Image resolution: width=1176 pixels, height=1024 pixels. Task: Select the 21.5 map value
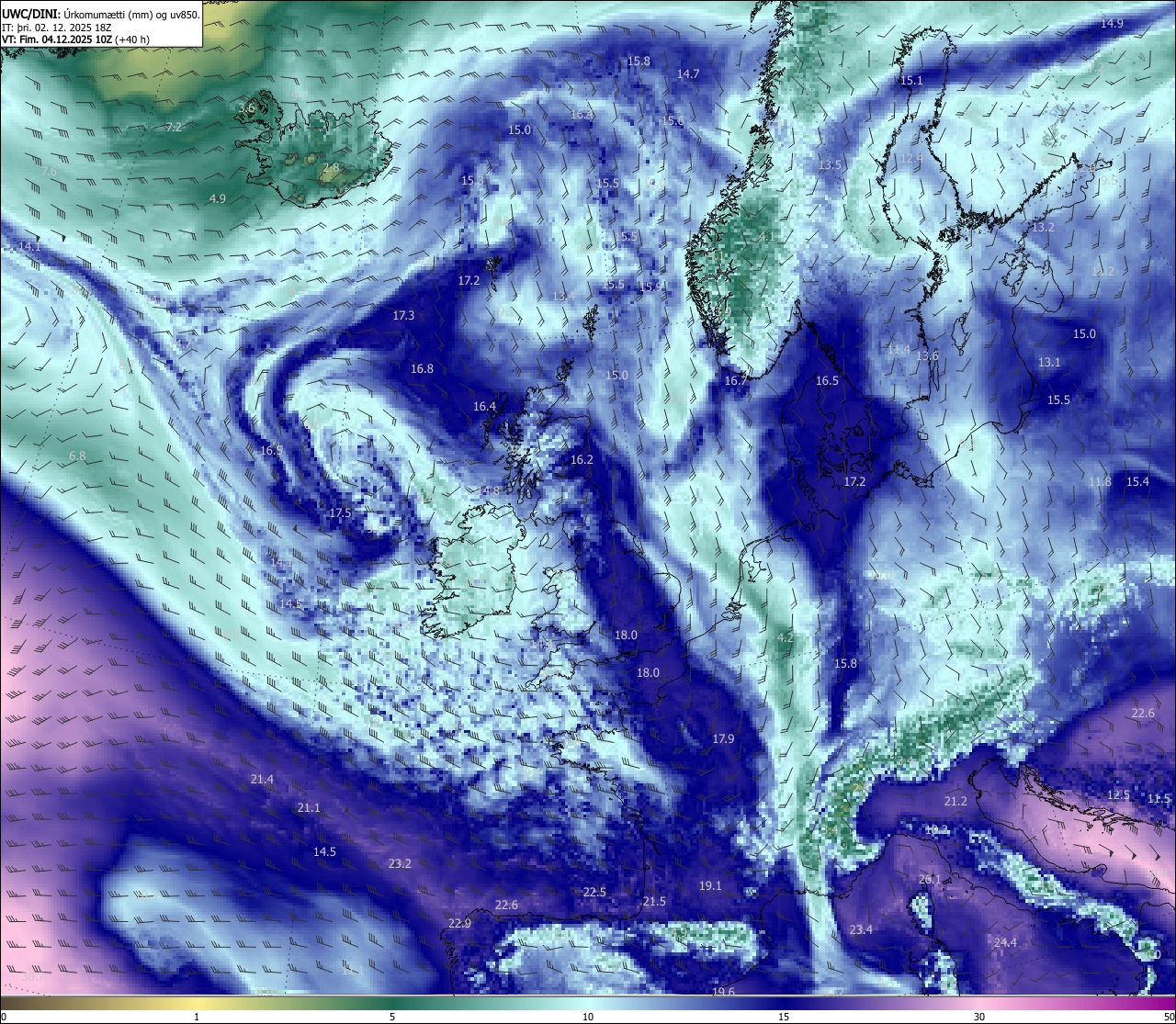tap(654, 901)
